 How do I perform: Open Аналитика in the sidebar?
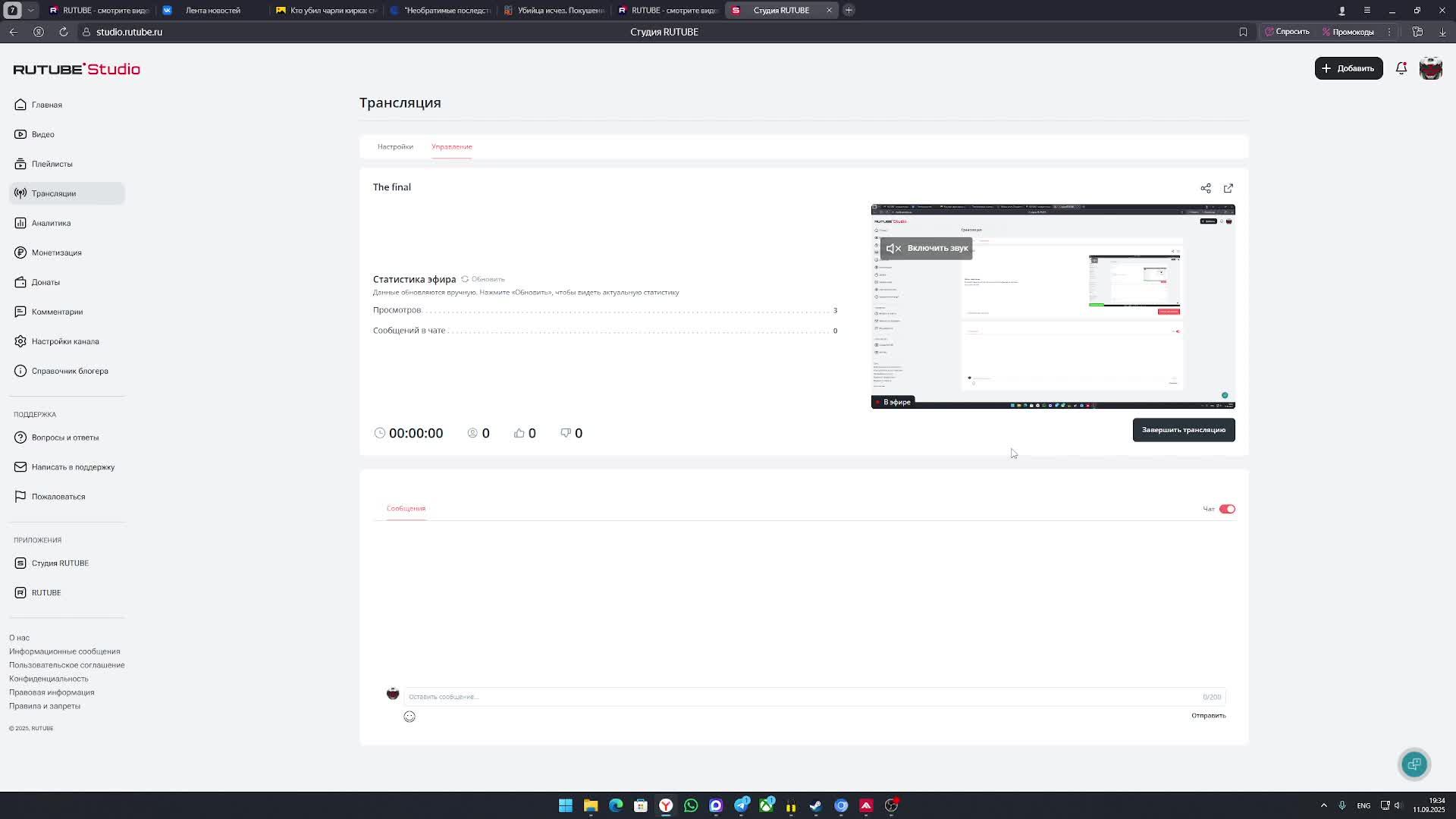coord(51,223)
